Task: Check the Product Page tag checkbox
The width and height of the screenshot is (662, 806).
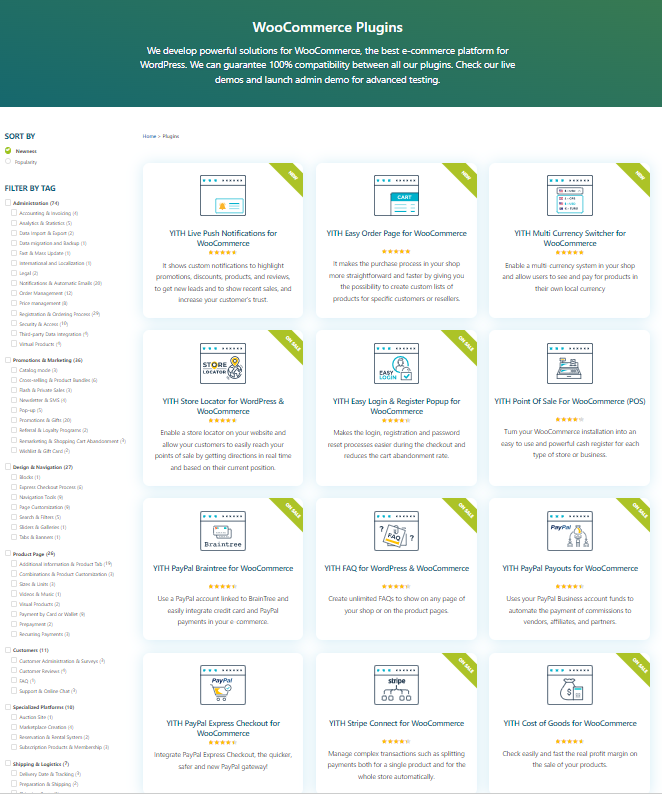Action: tap(8, 554)
